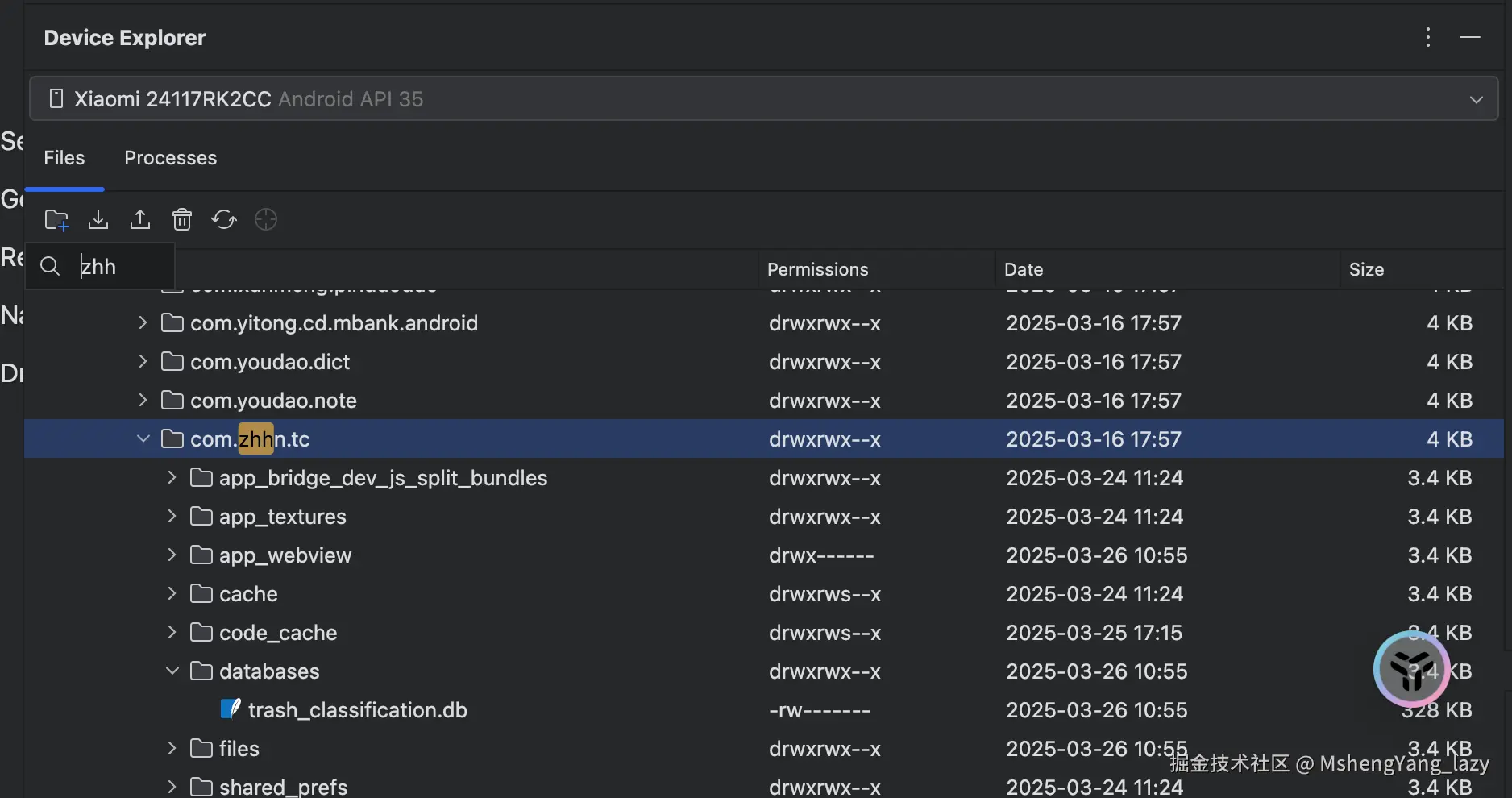Click the 3.4 KB size of app_textures

(x=1440, y=517)
